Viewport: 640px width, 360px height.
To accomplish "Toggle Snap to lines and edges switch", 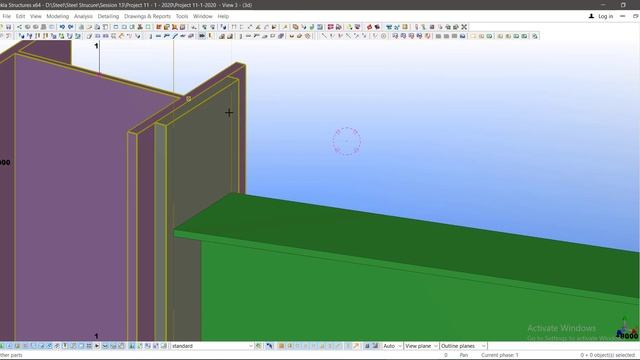I will [339, 346].
